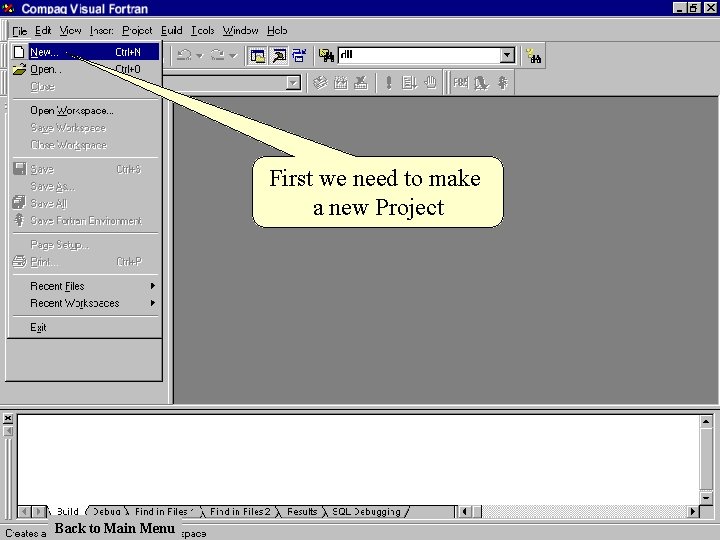This screenshot has height=540, width=720.
Task: Close the output pane with X button
Action: click(8, 418)
